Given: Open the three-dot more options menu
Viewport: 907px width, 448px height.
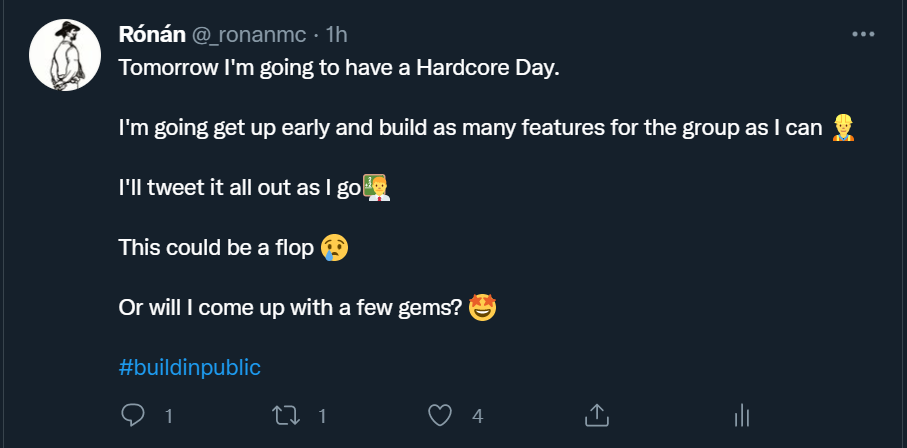Looking at the screenshot, I should coord(862,34).
